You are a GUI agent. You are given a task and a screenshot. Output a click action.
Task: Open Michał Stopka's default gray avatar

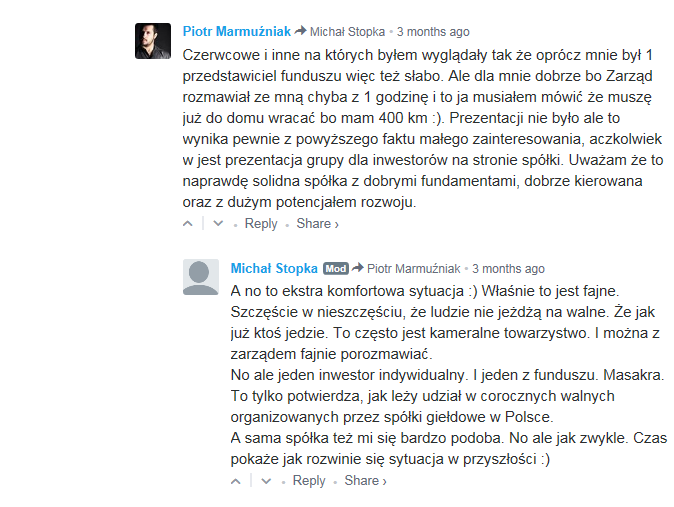click(x=201, y=277)
